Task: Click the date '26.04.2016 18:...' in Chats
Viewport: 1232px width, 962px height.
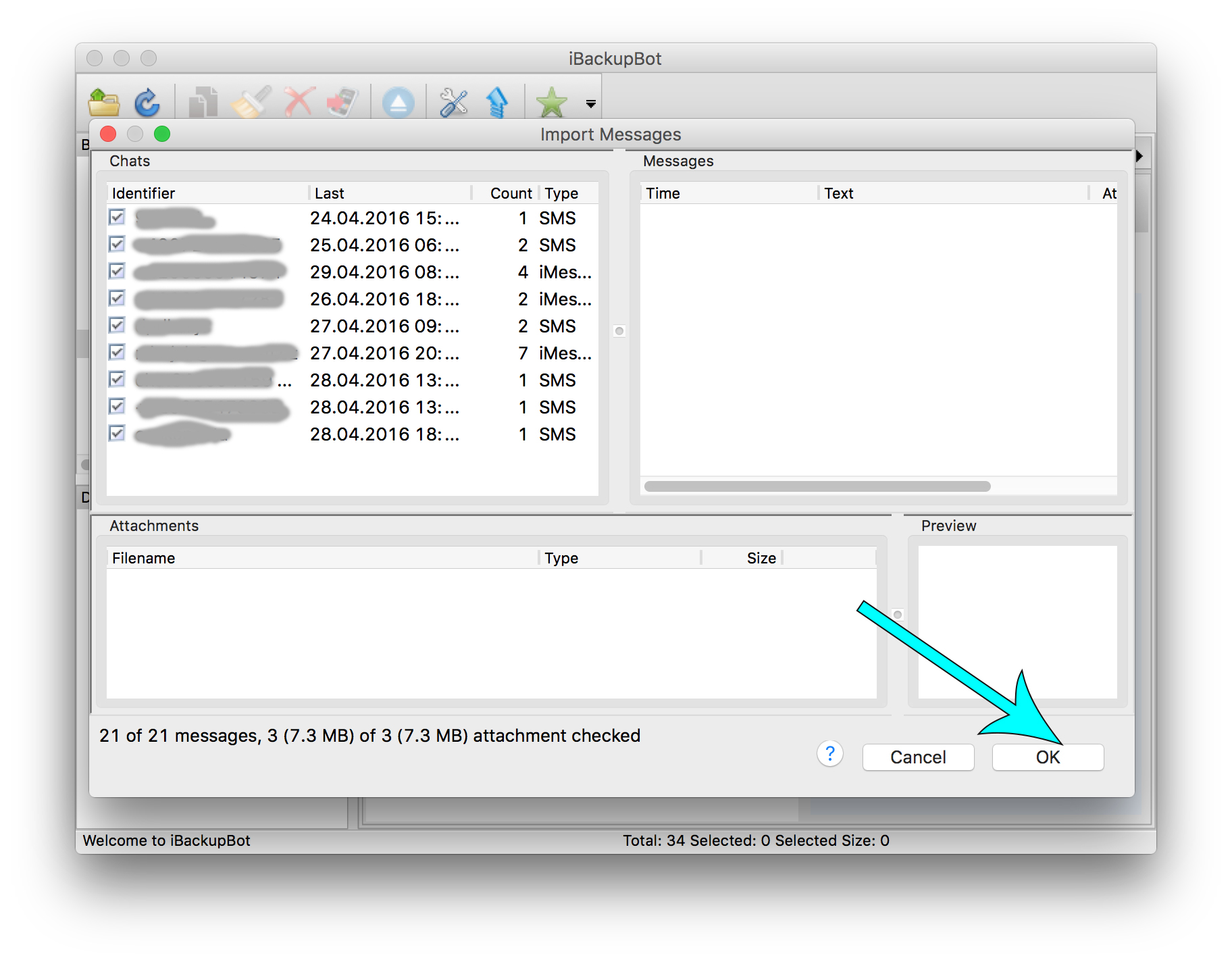Action: tap(384, 299)
